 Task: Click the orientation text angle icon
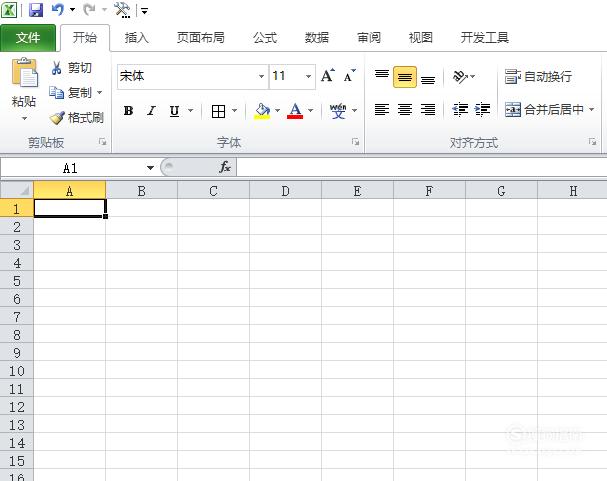click(460, 76)
